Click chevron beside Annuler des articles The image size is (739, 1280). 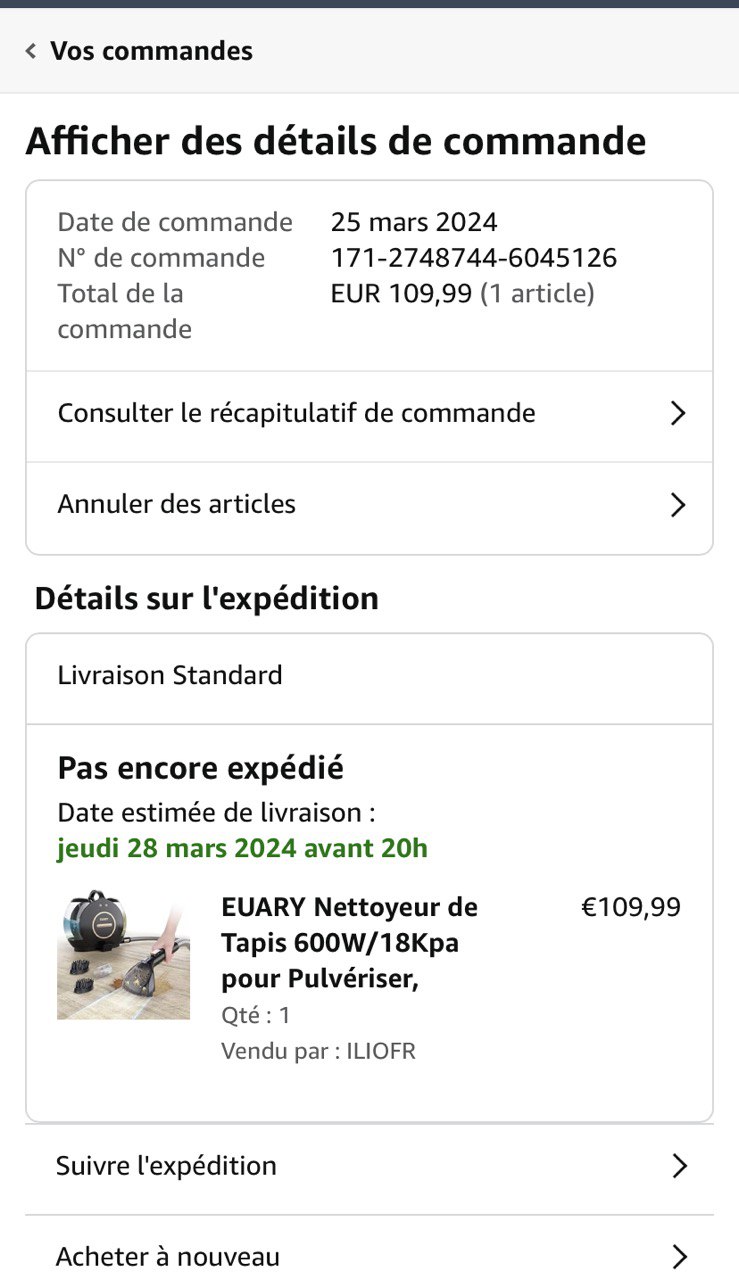coord(678,505)
